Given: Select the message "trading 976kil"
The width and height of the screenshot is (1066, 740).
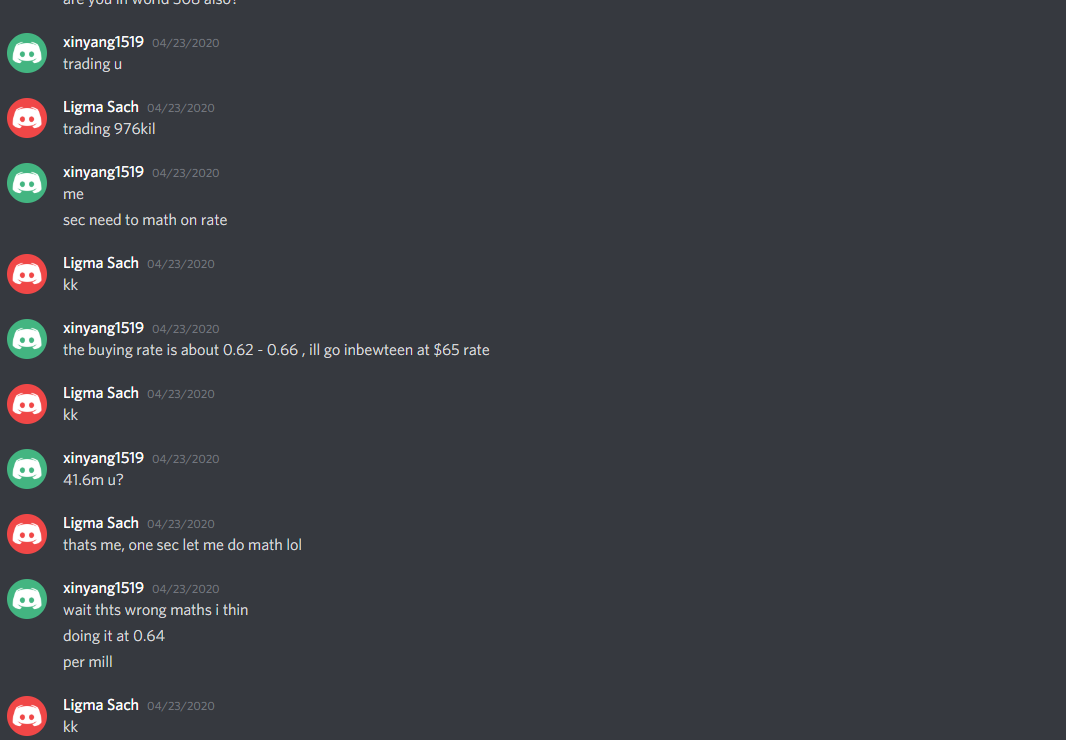Looking at the screenshot, I should click(109, 129).
